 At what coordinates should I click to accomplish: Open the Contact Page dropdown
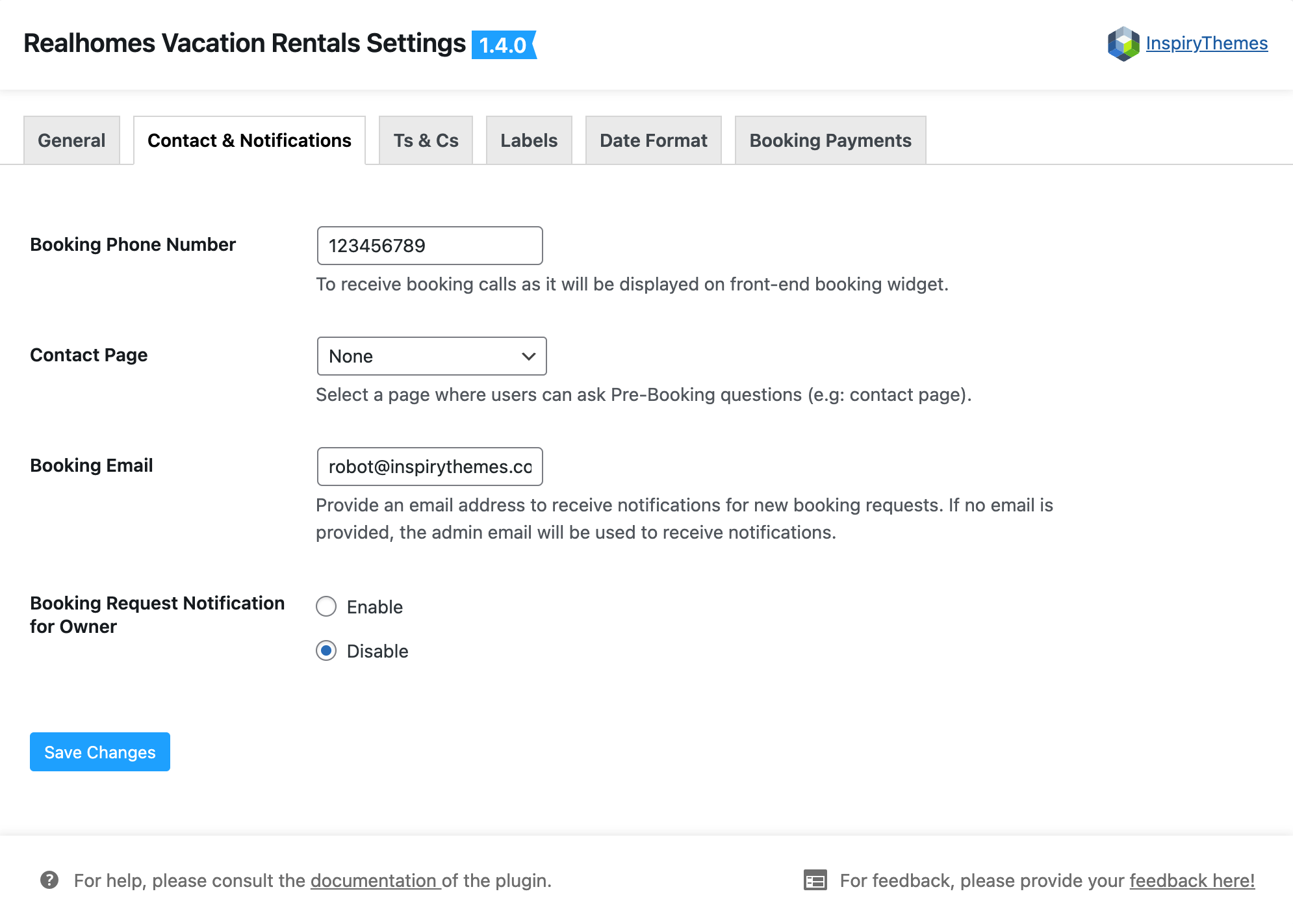(x=431, y=356)
